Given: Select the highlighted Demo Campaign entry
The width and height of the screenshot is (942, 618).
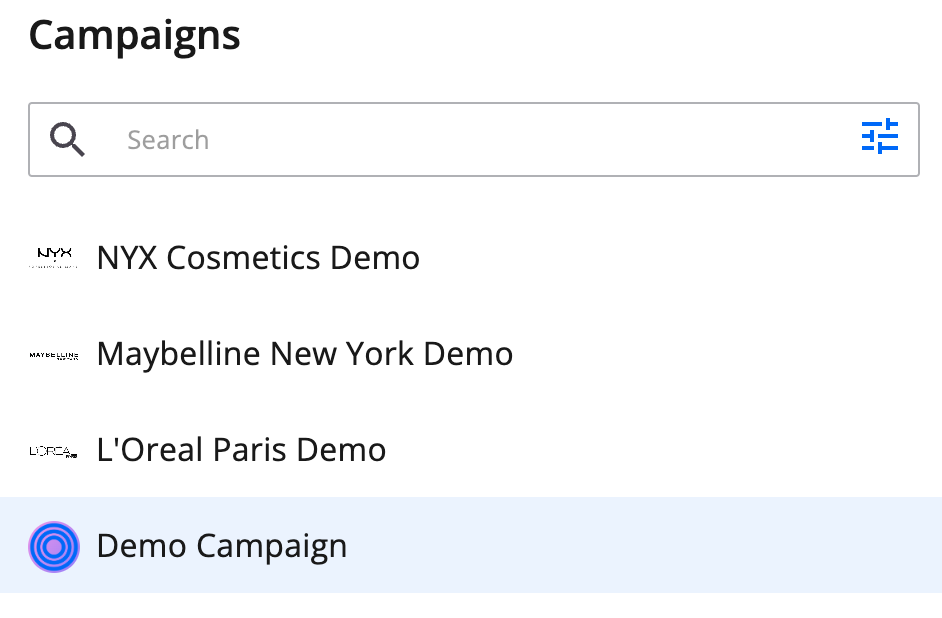Looking at the screenshot, I should (471, 545).
